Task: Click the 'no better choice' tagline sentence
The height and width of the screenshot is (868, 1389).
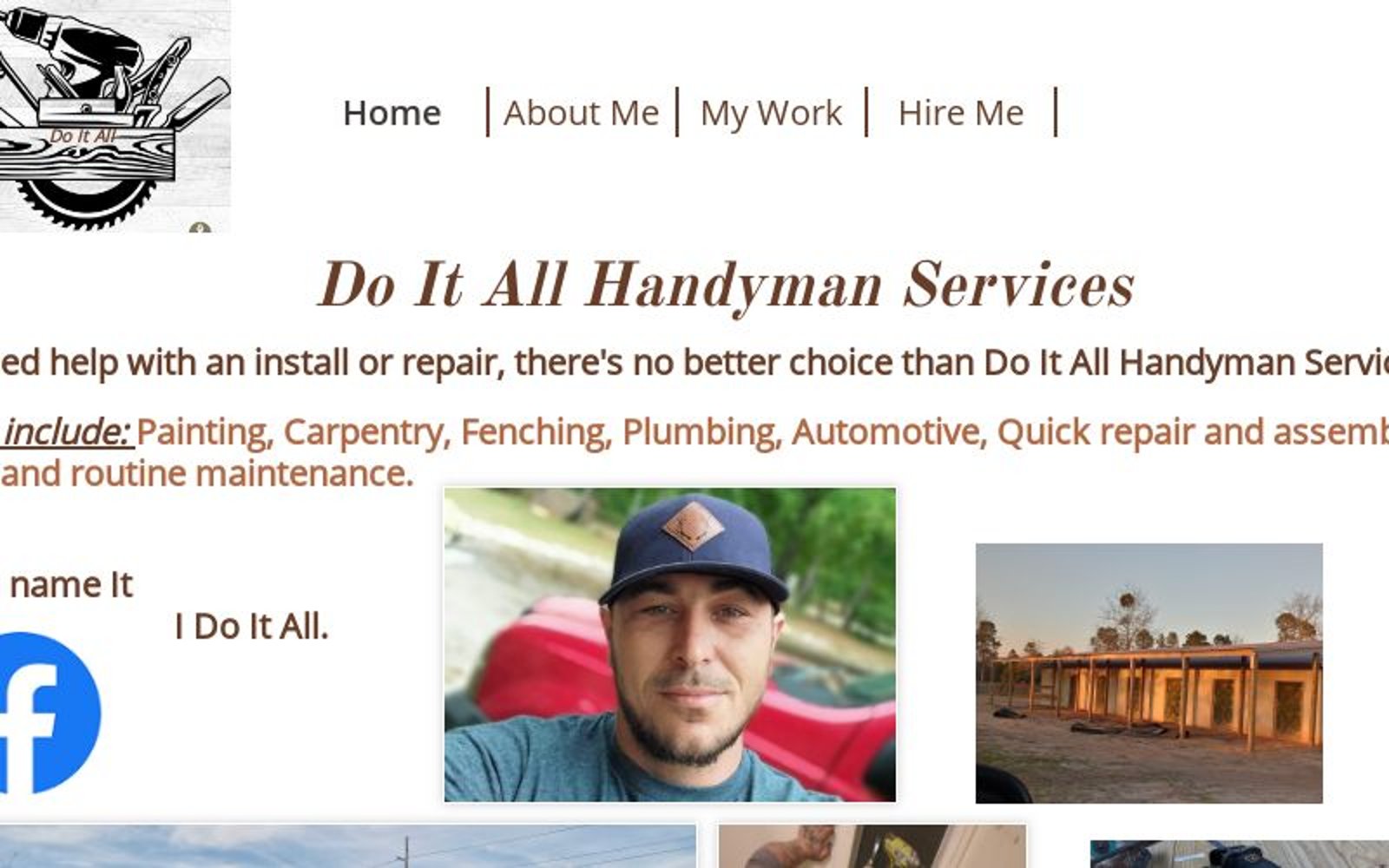Action: click(x=694, y=362)
